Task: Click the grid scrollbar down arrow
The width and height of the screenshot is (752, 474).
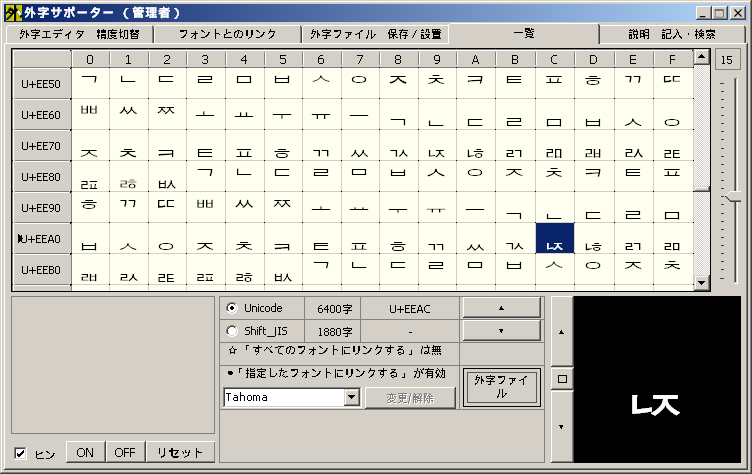Action: click(702, 283)
